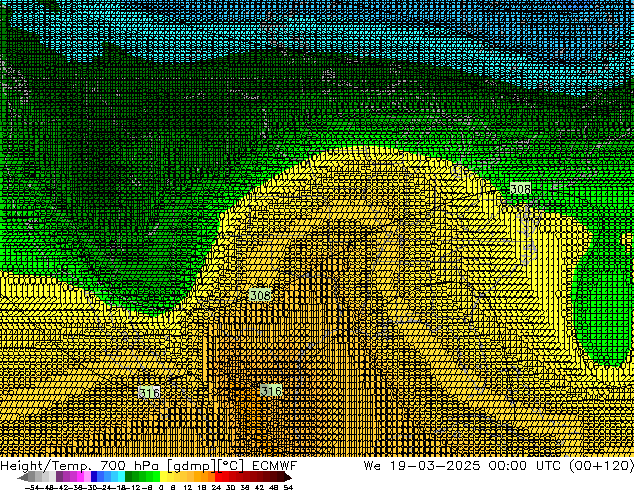Viewport: 634px width, 490px height.
Task: Click the "[°C]" unit text
Action: (231, 466)
